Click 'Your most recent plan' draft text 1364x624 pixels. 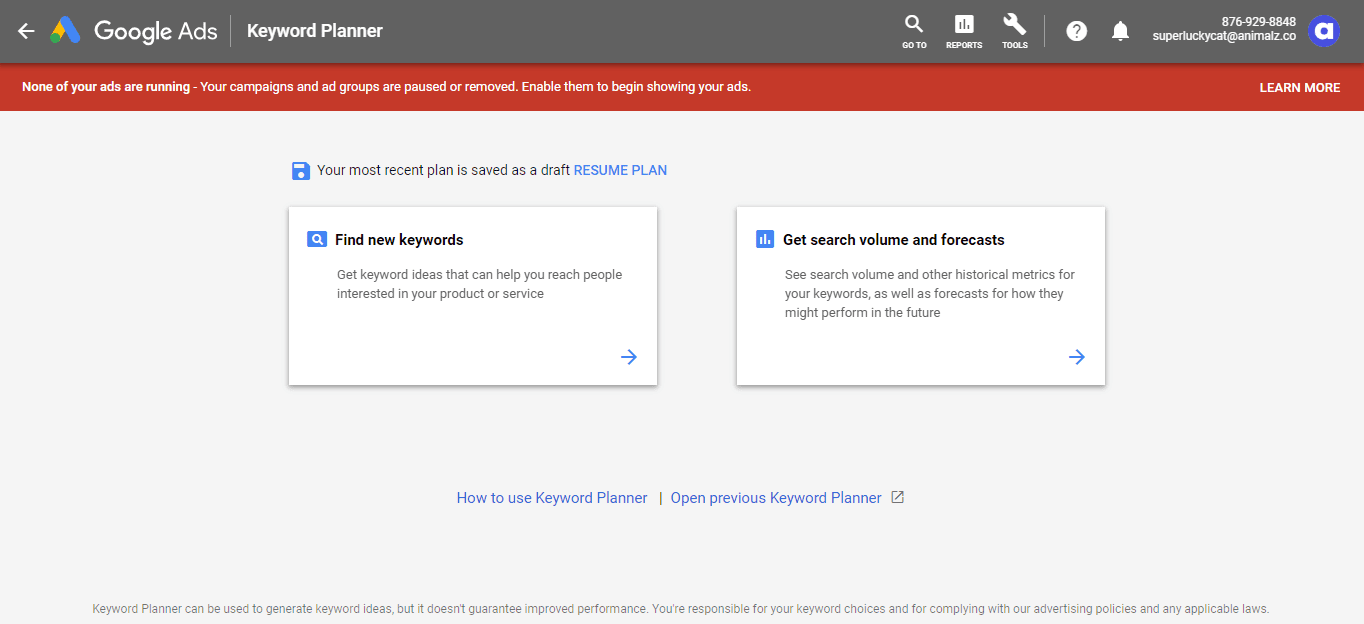coord(443,170)
